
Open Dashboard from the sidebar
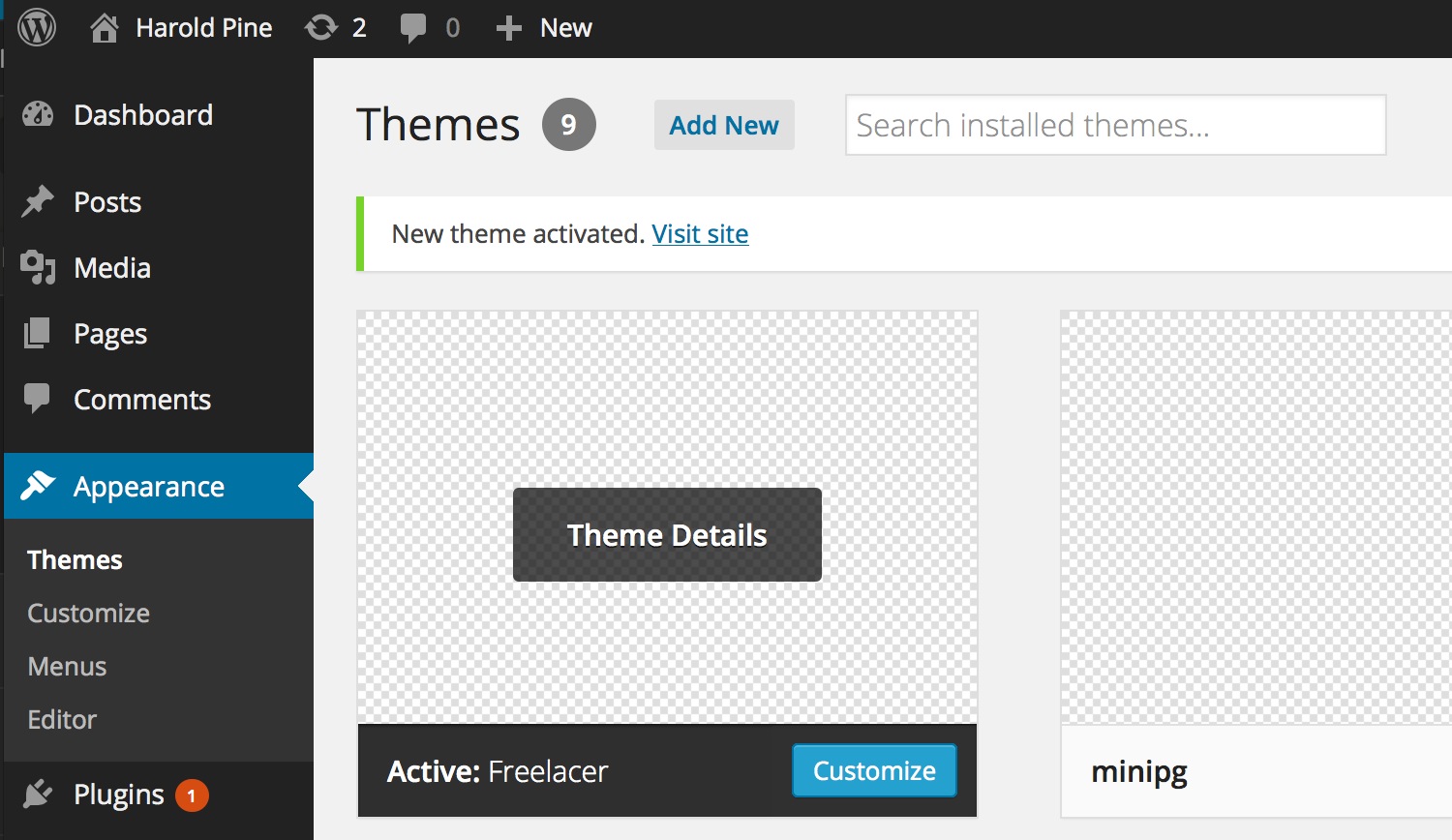point(142,115)
